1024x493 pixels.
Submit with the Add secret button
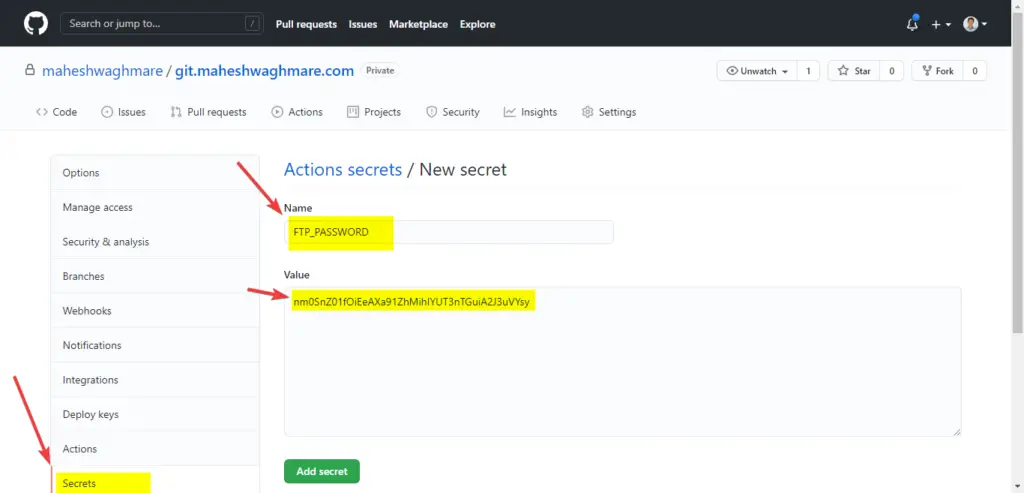pyautogui.click(x=322, y=471)
